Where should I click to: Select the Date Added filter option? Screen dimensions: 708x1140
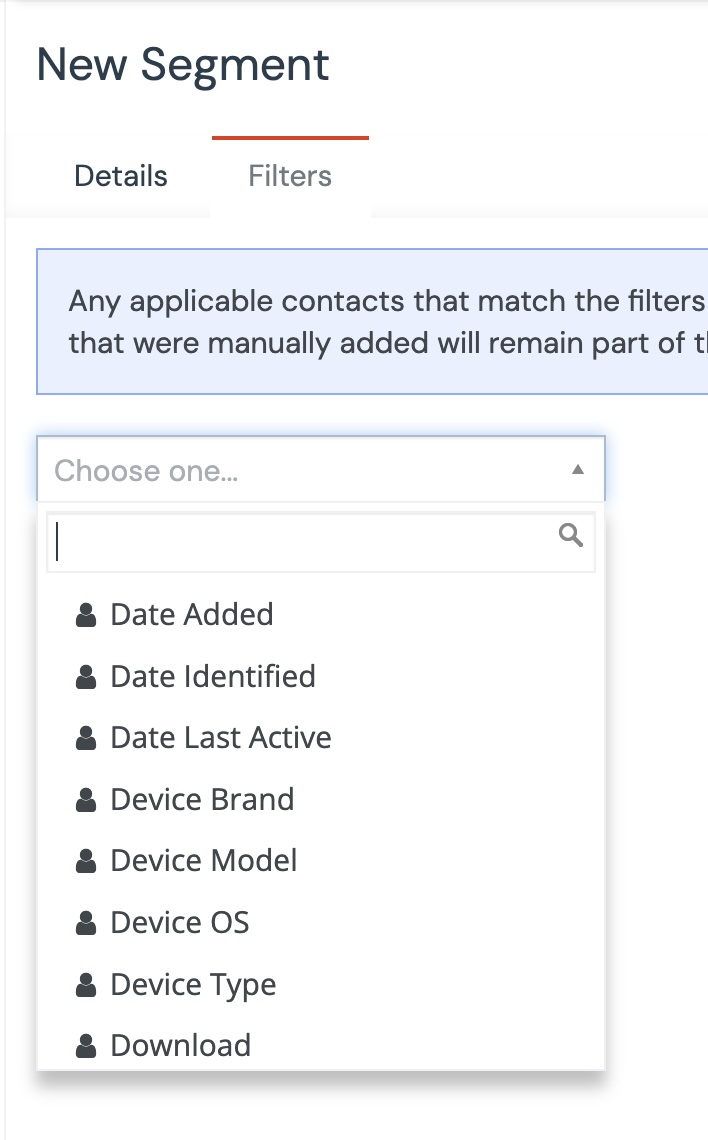point(192,615)
